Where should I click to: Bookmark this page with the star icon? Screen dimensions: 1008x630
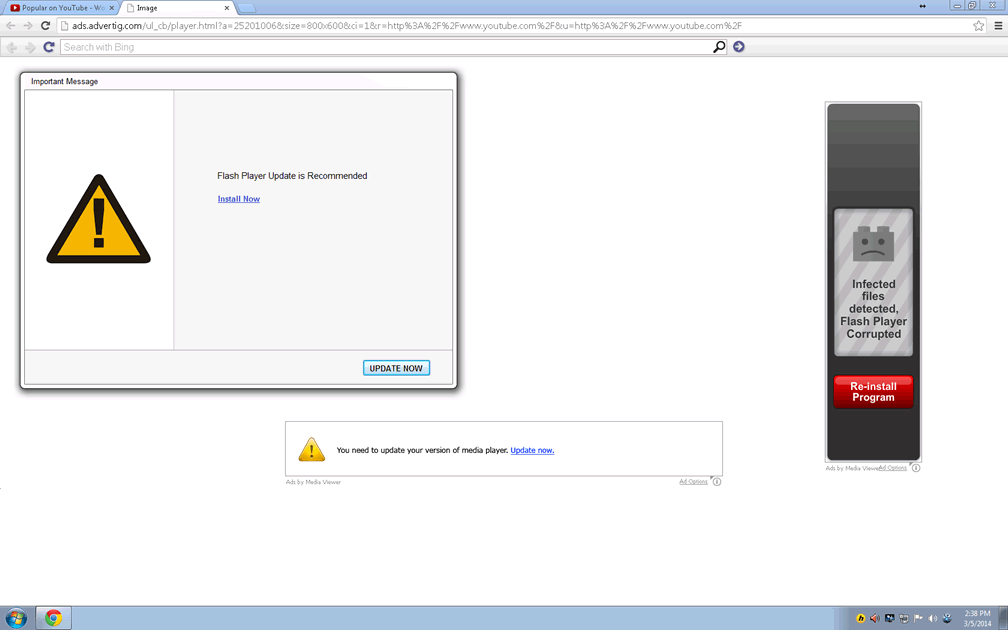[978, 26]
